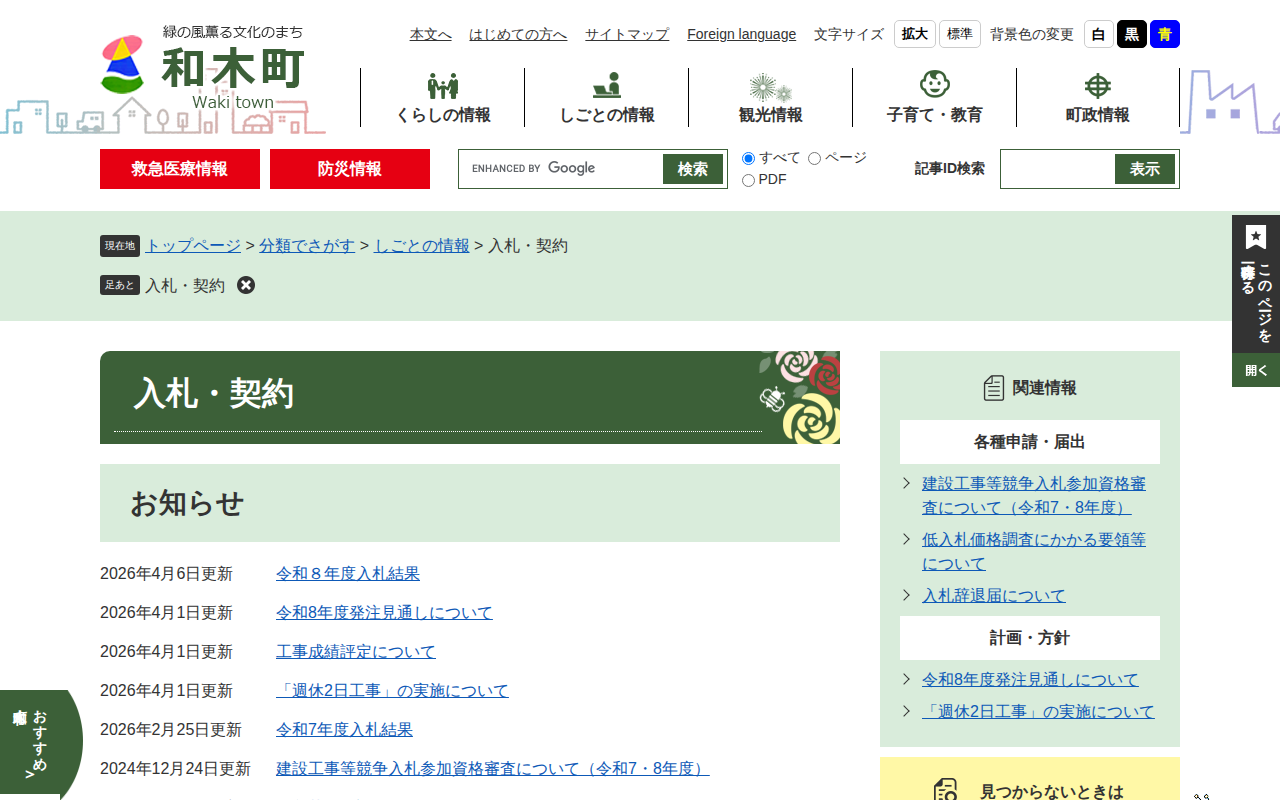Image resolution: width=1280 pixels, height=800 pixels.
Task: Open 令和８年度入札結果 news link
Action: click(x=348, y=574)
